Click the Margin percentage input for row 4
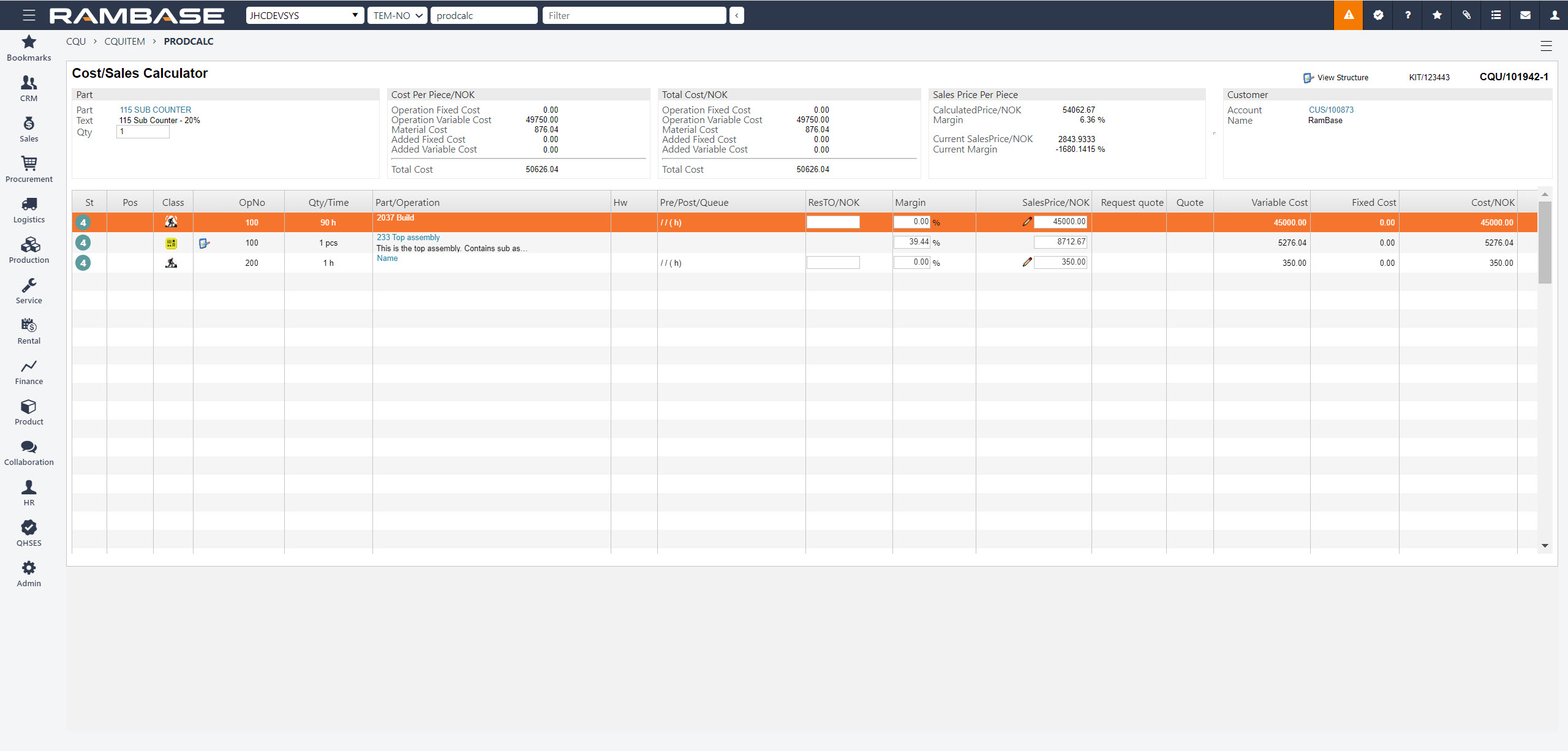This screenshot has width=1568, height=751. 911,221
